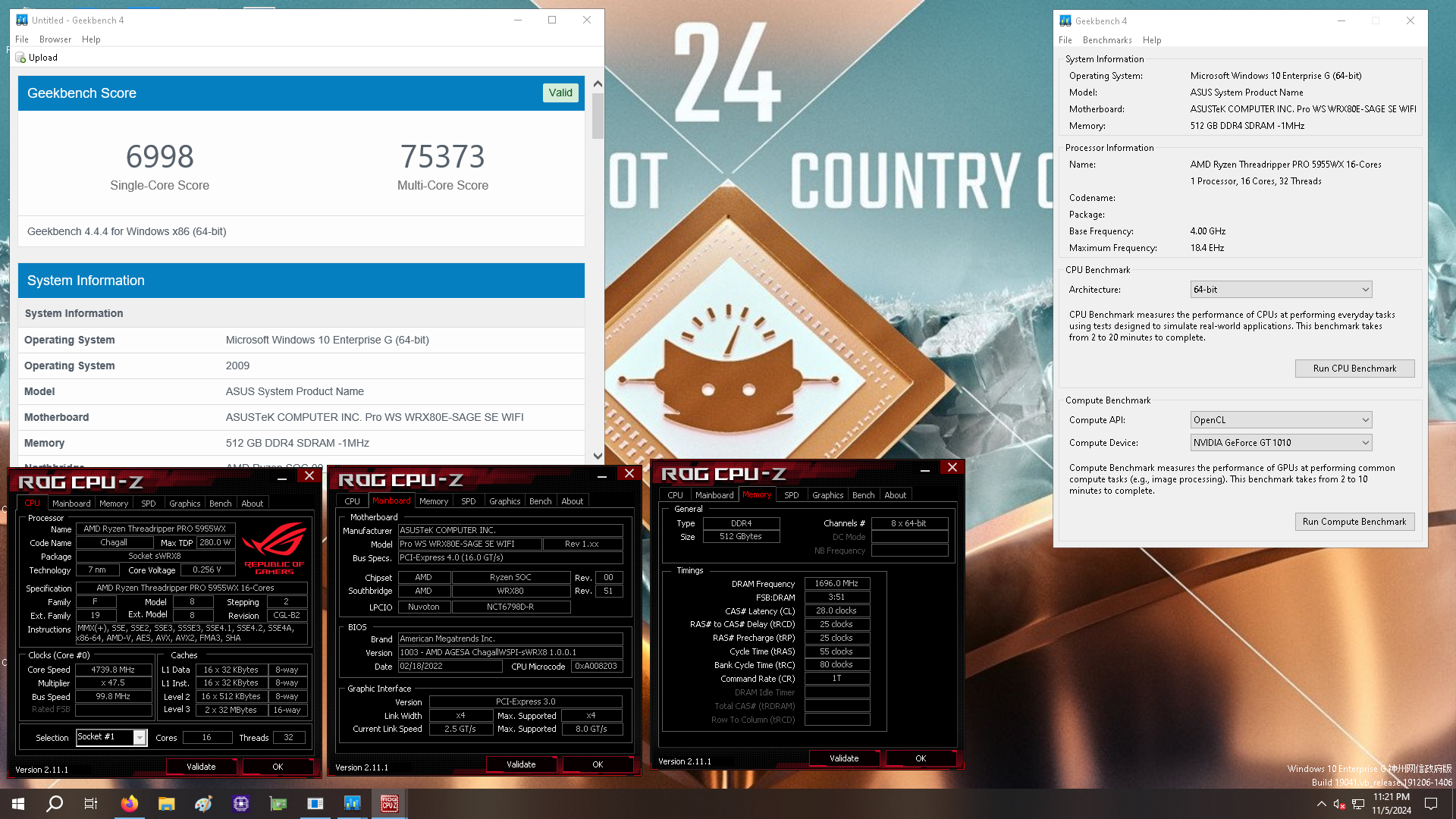Open Help menu in Geekbench 4 window
The width and height of the screenshot is (1456, 819).
pyautogui.click(x=1152, y=40)
